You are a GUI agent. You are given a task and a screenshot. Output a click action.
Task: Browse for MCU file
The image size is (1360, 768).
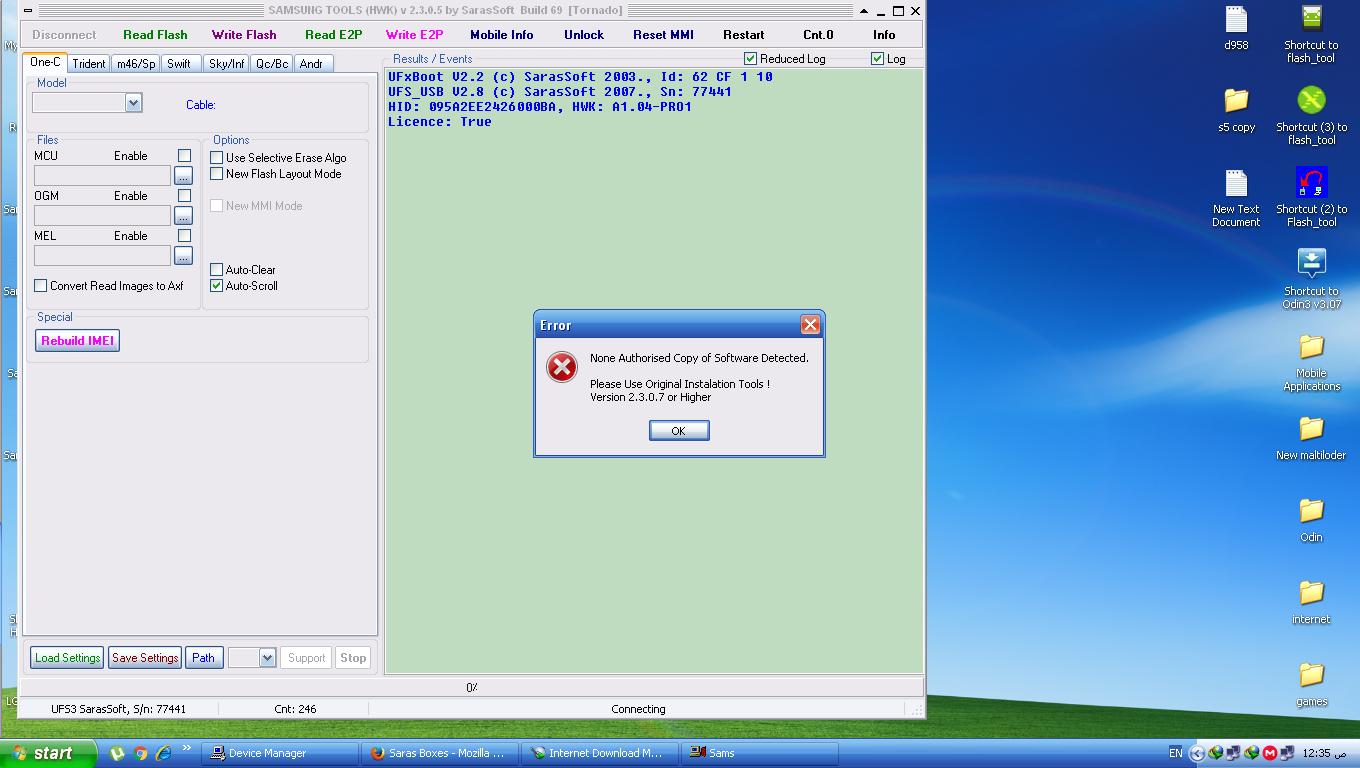(x=183, y=175)
